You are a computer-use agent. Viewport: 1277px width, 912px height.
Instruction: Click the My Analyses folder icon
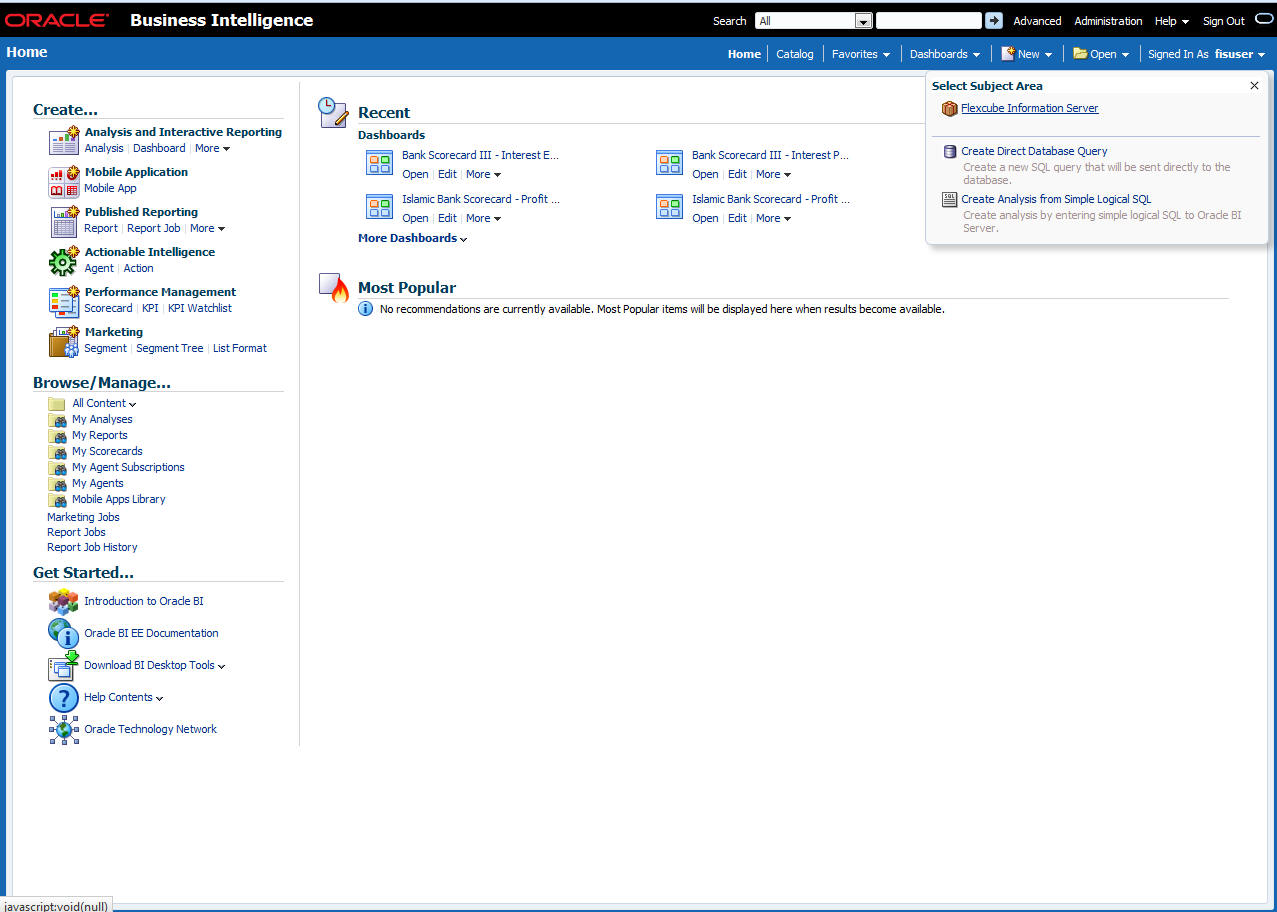pos(58,420)
